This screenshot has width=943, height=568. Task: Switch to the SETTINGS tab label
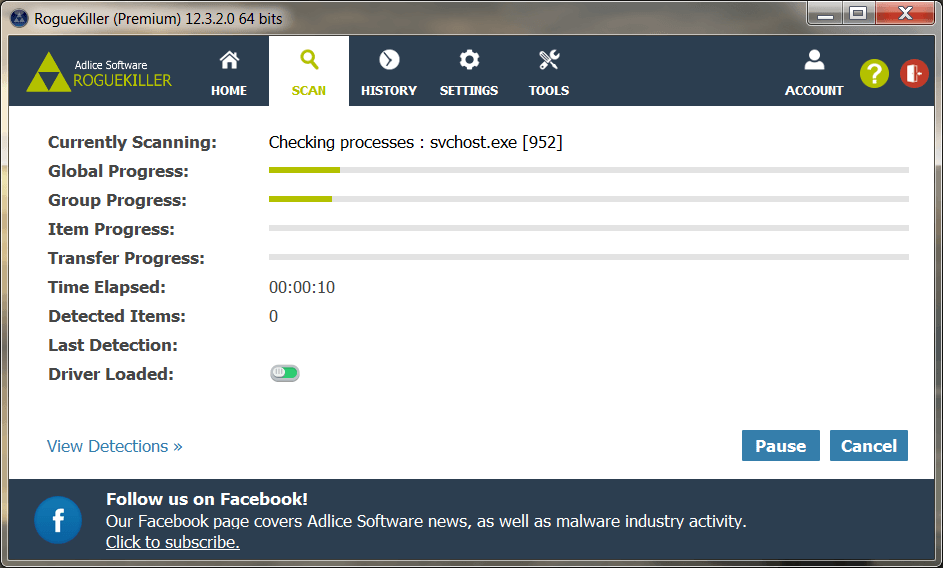point(469,91)
